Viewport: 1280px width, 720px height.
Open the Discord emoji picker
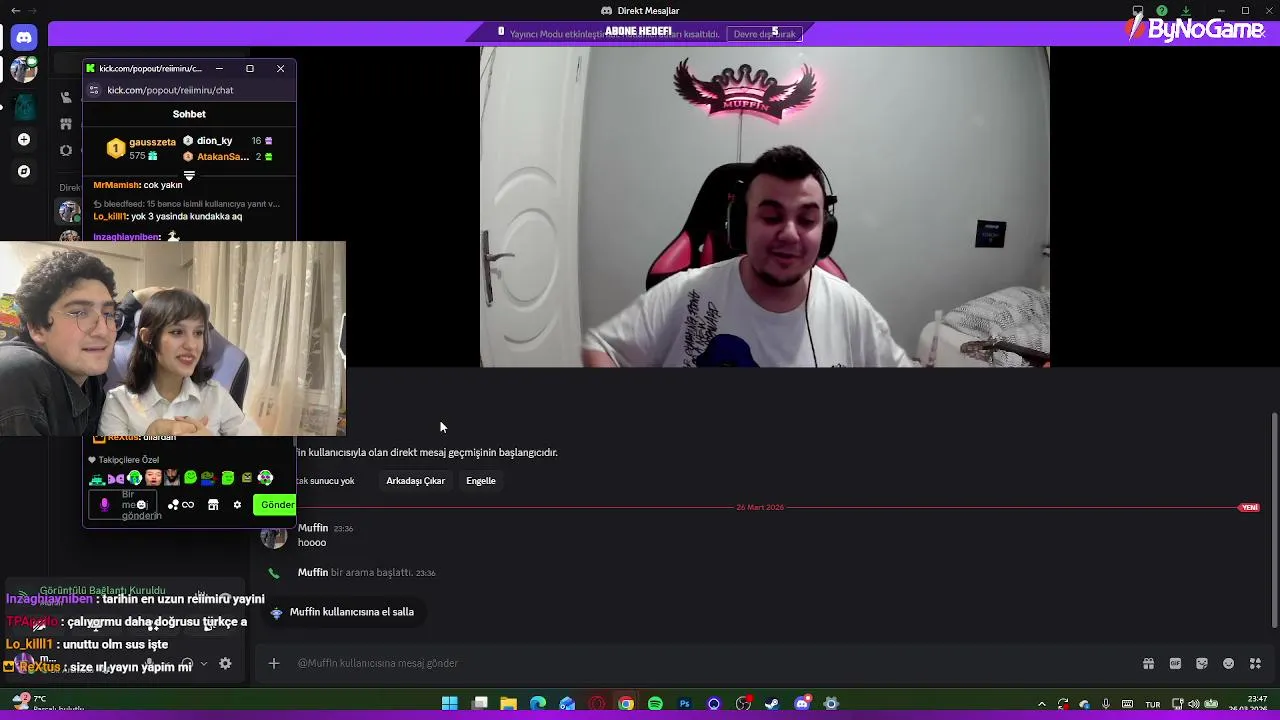click(x=1229, y=663)
